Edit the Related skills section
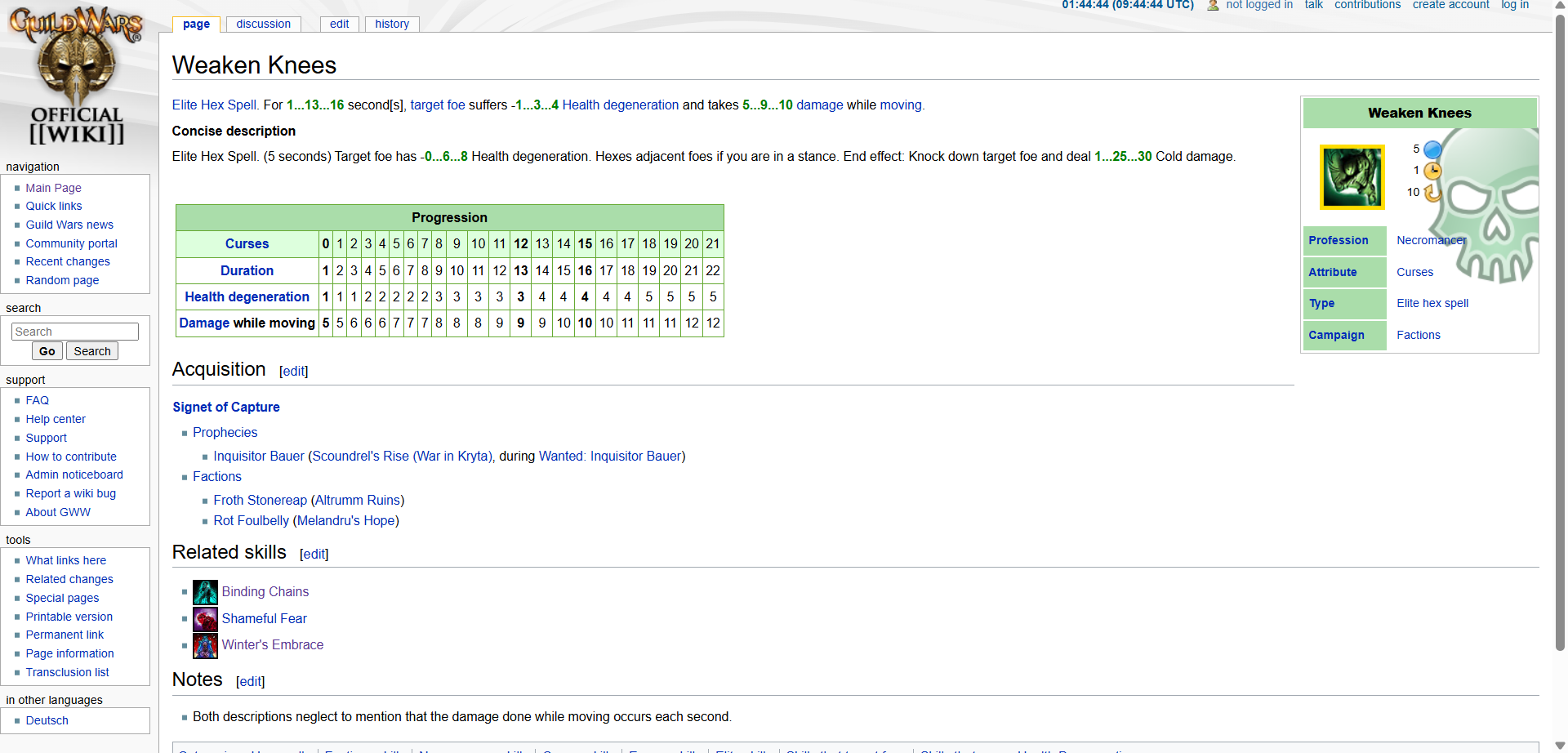The width and height of the screenshot is (1568, 753). (x=314, y=555)
